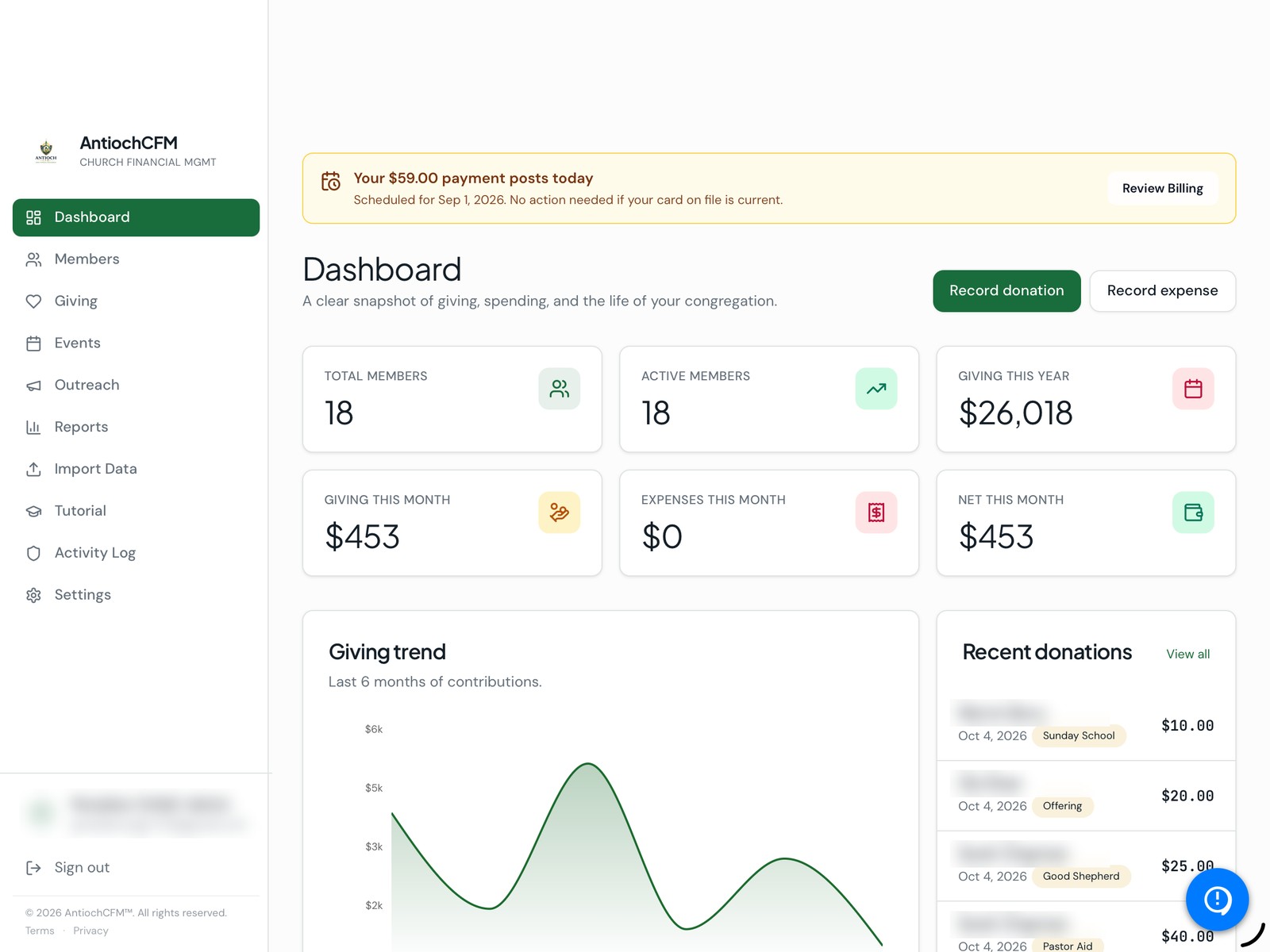Click the Dashboard grid icon in sidebar
1270x952 pixels.
coord(33,217)
